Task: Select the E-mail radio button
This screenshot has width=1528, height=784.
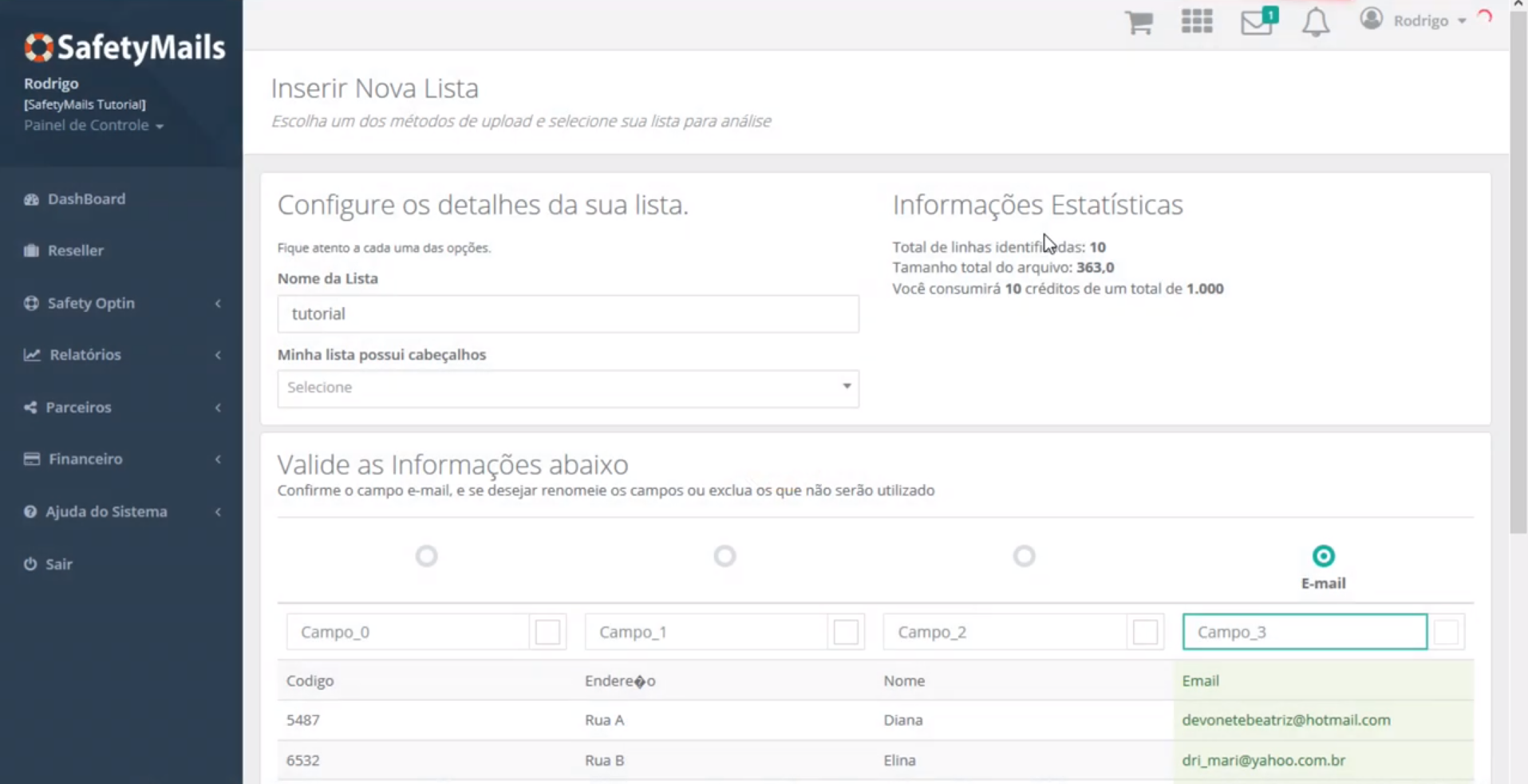Action: (x=1323, y=556)
